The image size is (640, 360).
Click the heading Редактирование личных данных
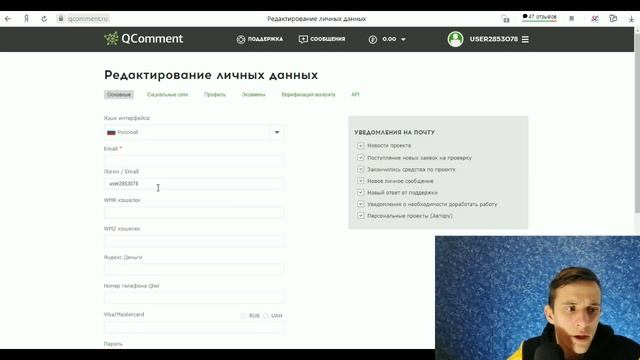(x=211, y=75)
